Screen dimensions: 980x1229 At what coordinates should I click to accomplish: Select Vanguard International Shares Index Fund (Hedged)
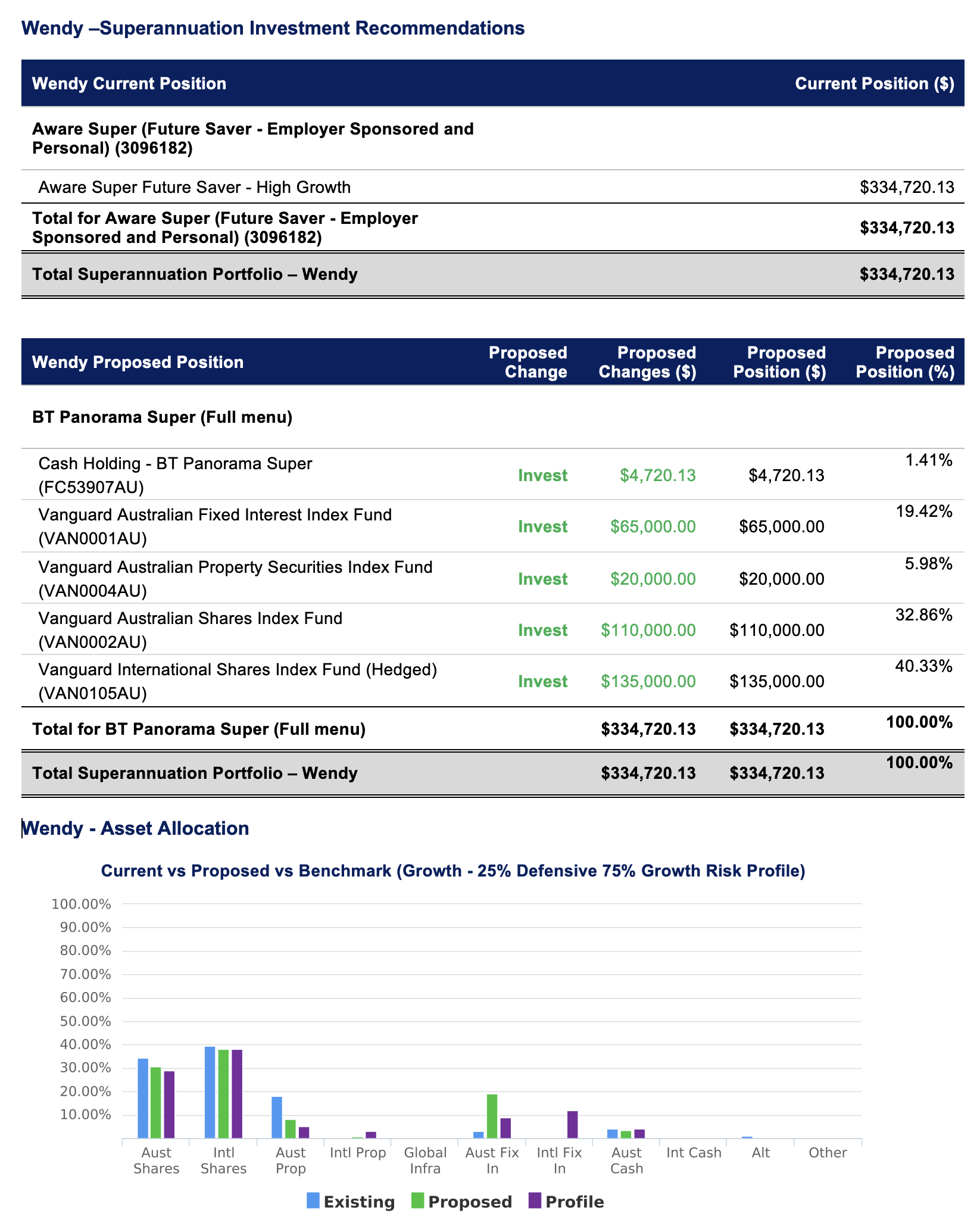(x=238, y=681)
